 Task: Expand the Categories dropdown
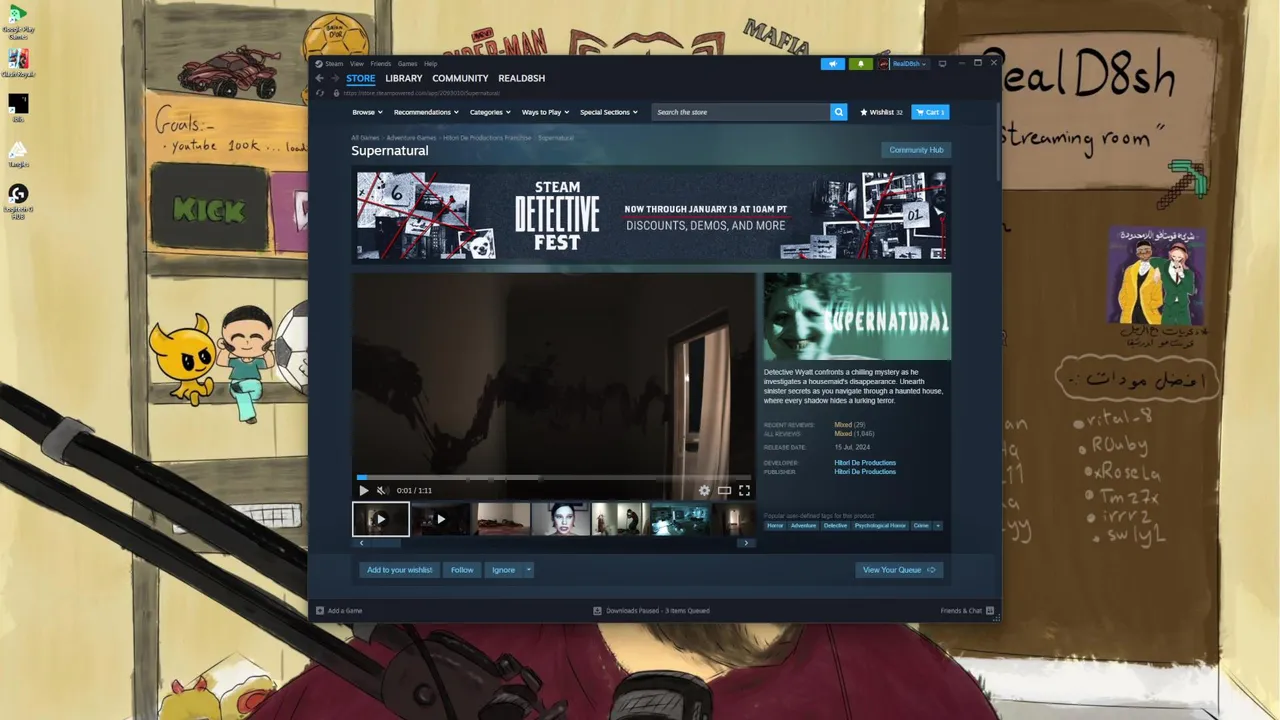click(490, 112)
